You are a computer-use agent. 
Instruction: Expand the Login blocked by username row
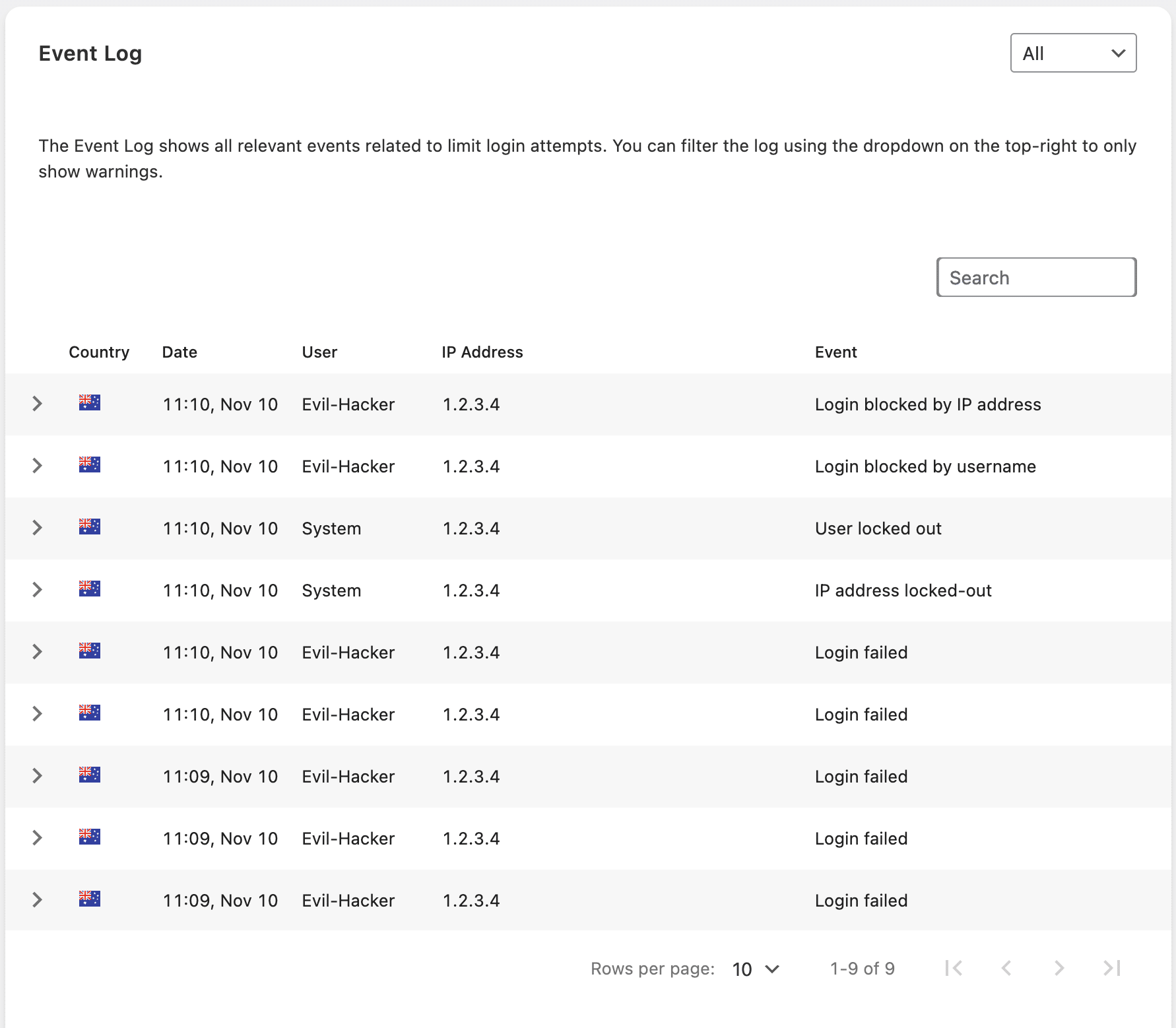point(37,466)
